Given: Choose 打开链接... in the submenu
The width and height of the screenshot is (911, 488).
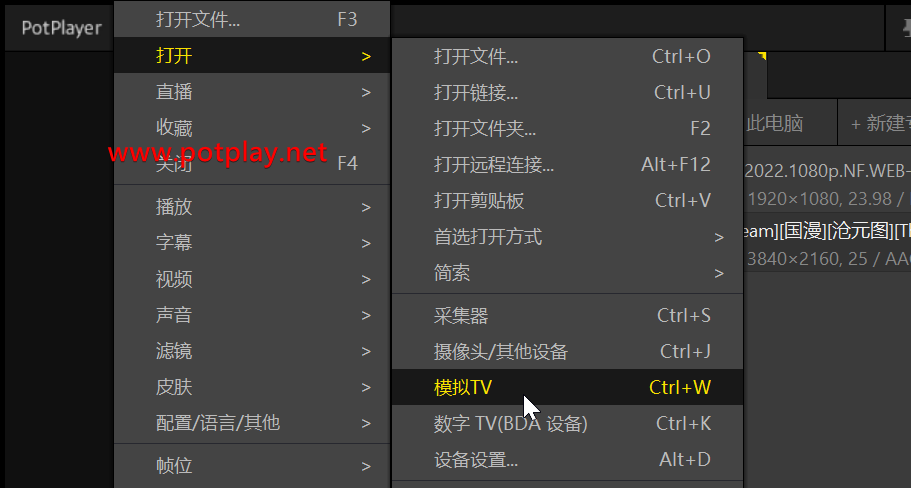Looking at the screenshot, I should (568, 92).
